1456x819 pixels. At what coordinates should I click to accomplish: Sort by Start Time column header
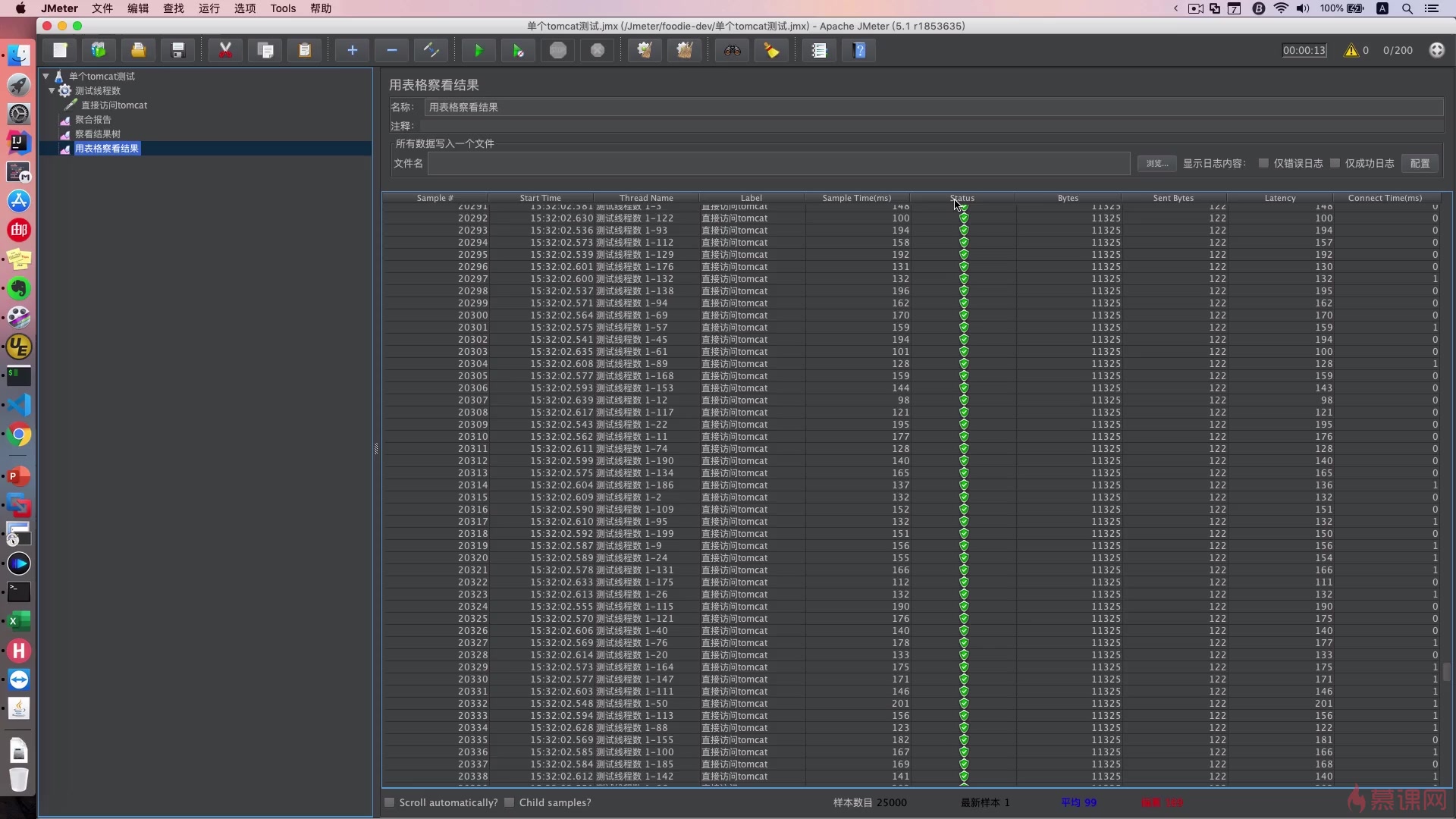tap(541, 198)
